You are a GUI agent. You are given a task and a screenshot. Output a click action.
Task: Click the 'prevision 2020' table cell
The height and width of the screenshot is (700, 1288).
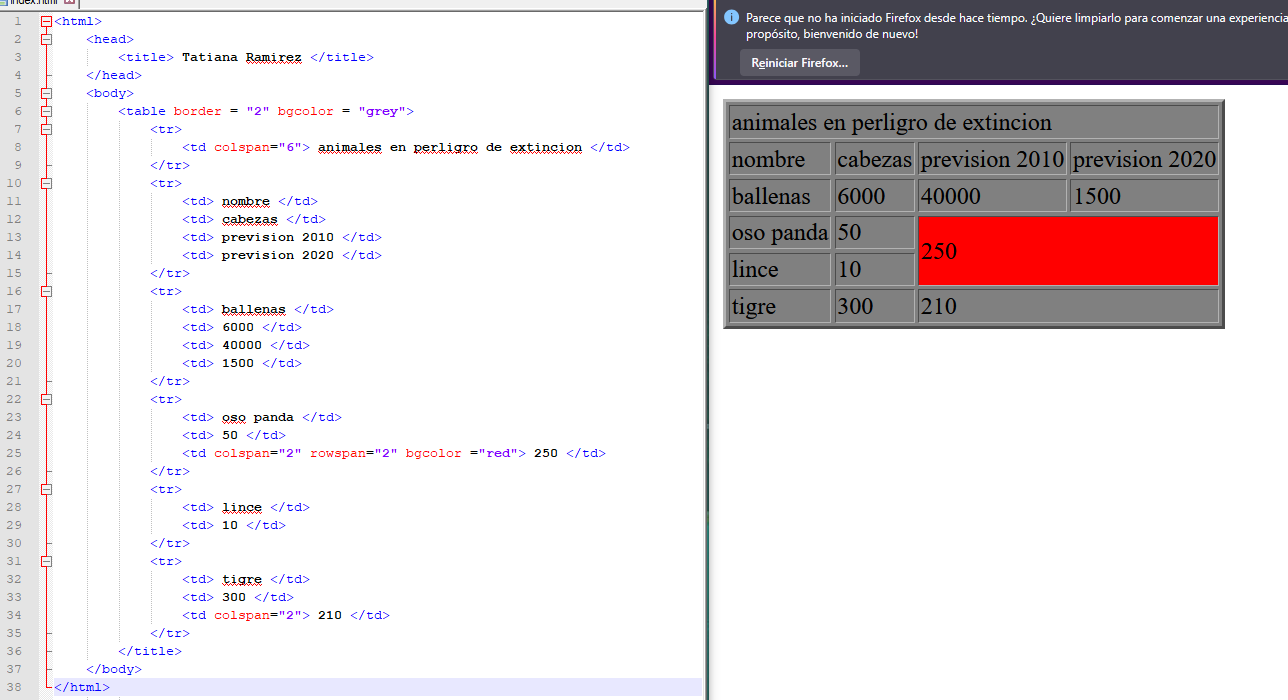tap(1144, 159)
